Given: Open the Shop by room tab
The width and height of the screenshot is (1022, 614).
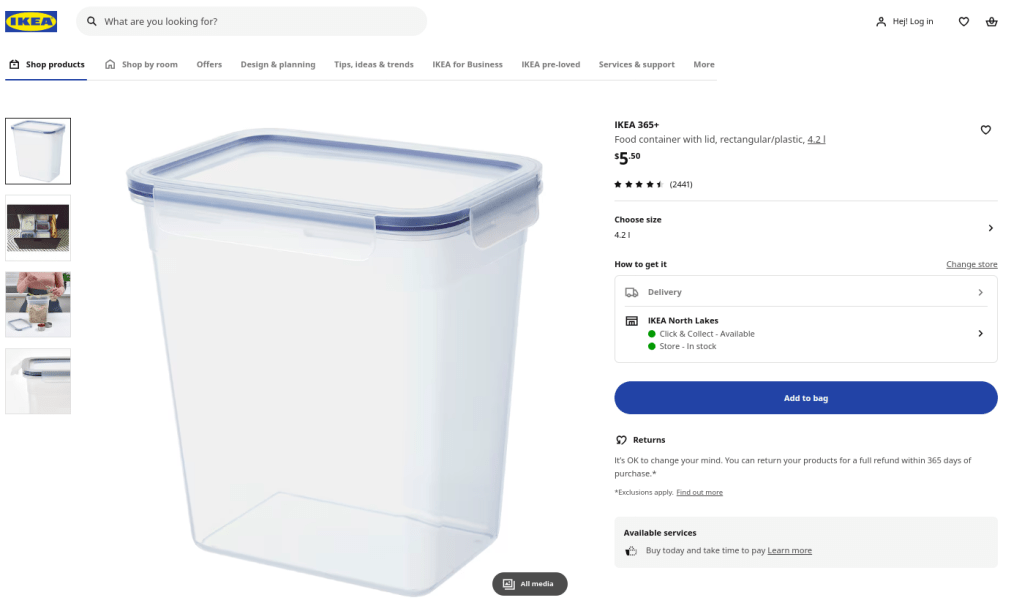Looking at the screenshot, I should click(141, 65).
